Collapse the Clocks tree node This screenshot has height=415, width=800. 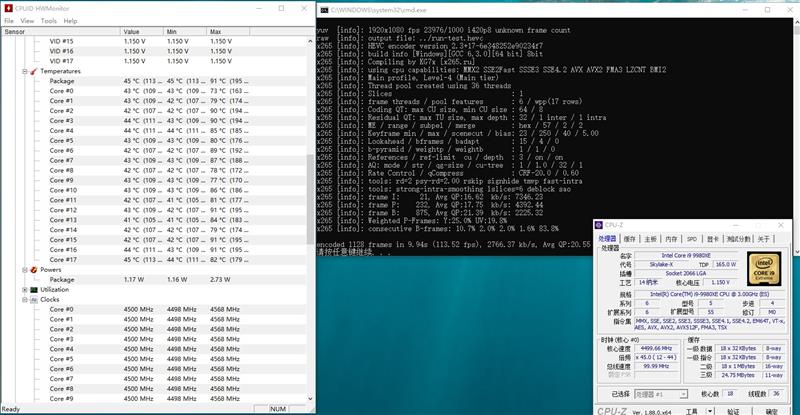(x=24, y=299)
